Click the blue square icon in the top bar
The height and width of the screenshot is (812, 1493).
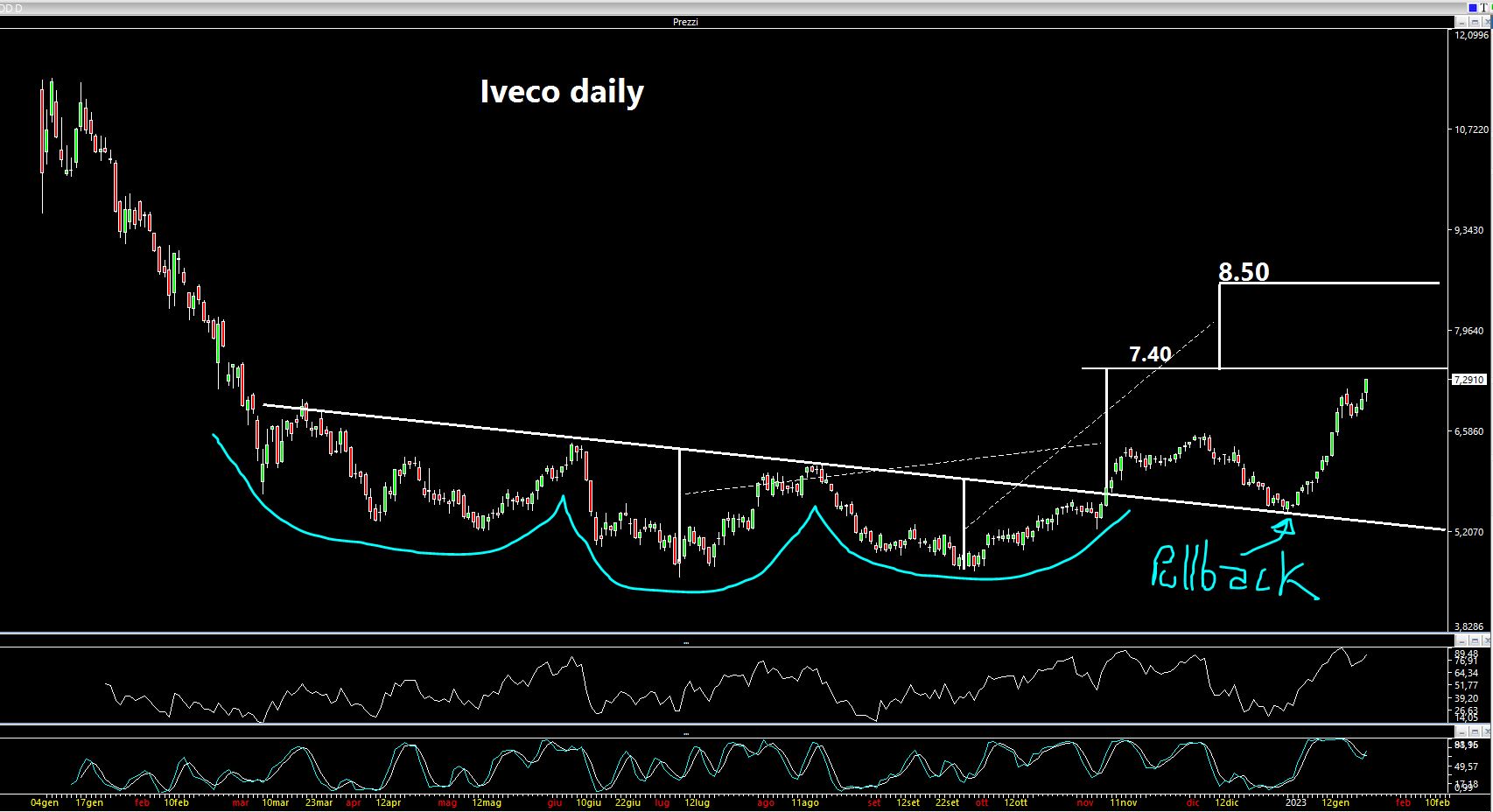[1473, 8]
